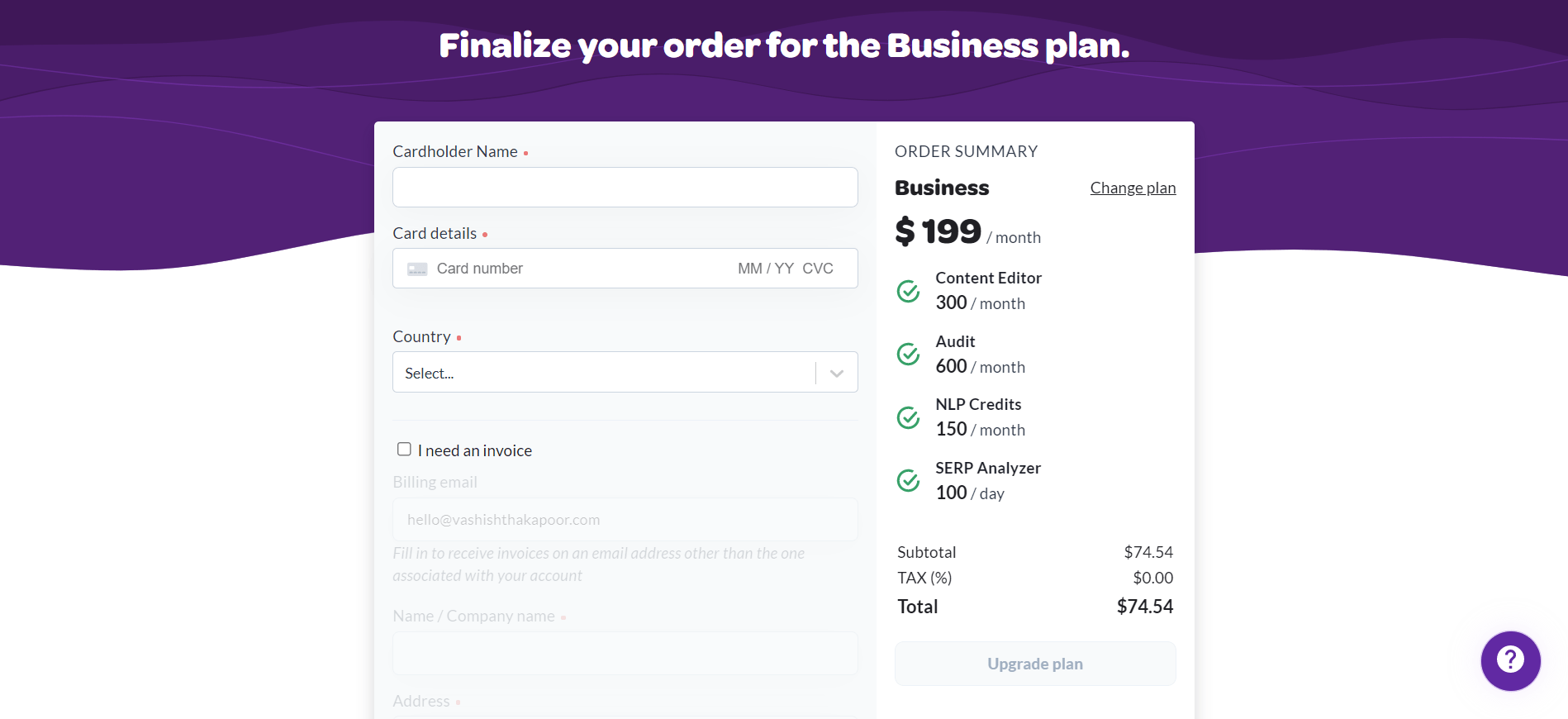Check the box before Billing email section

404,449
